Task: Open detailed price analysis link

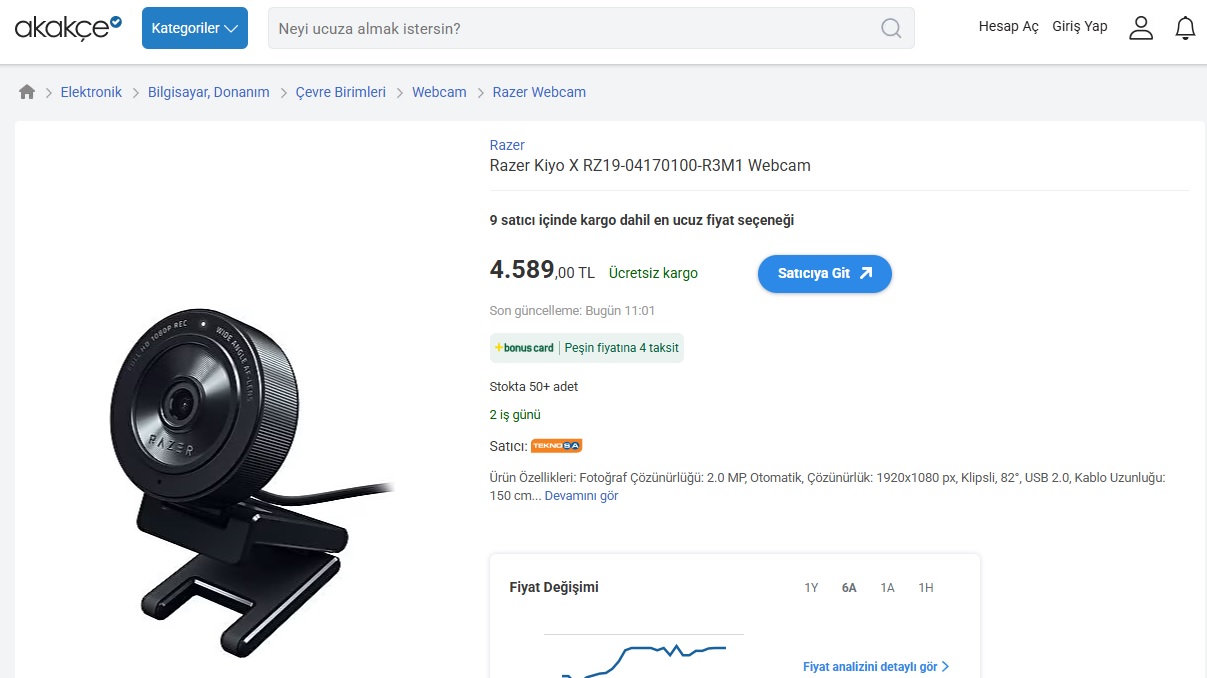Action: (x=876, y=666)
